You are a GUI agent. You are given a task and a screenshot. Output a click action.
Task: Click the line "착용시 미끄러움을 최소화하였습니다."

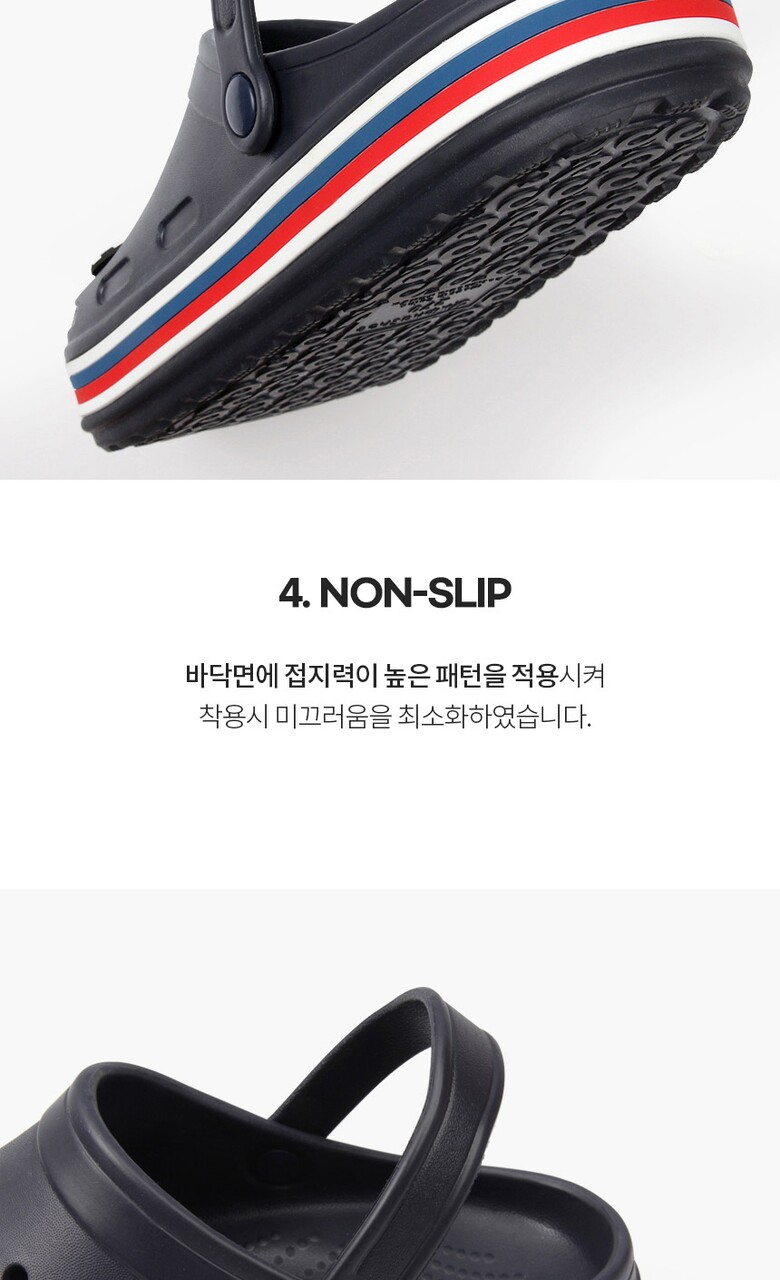(x=395, y=717)
